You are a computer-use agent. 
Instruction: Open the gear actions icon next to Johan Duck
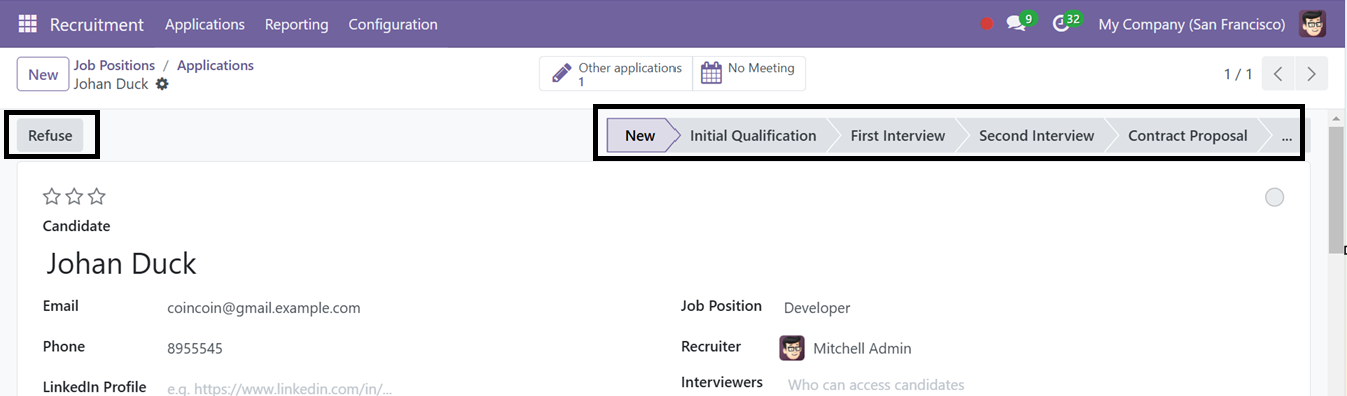click(162, 84)
